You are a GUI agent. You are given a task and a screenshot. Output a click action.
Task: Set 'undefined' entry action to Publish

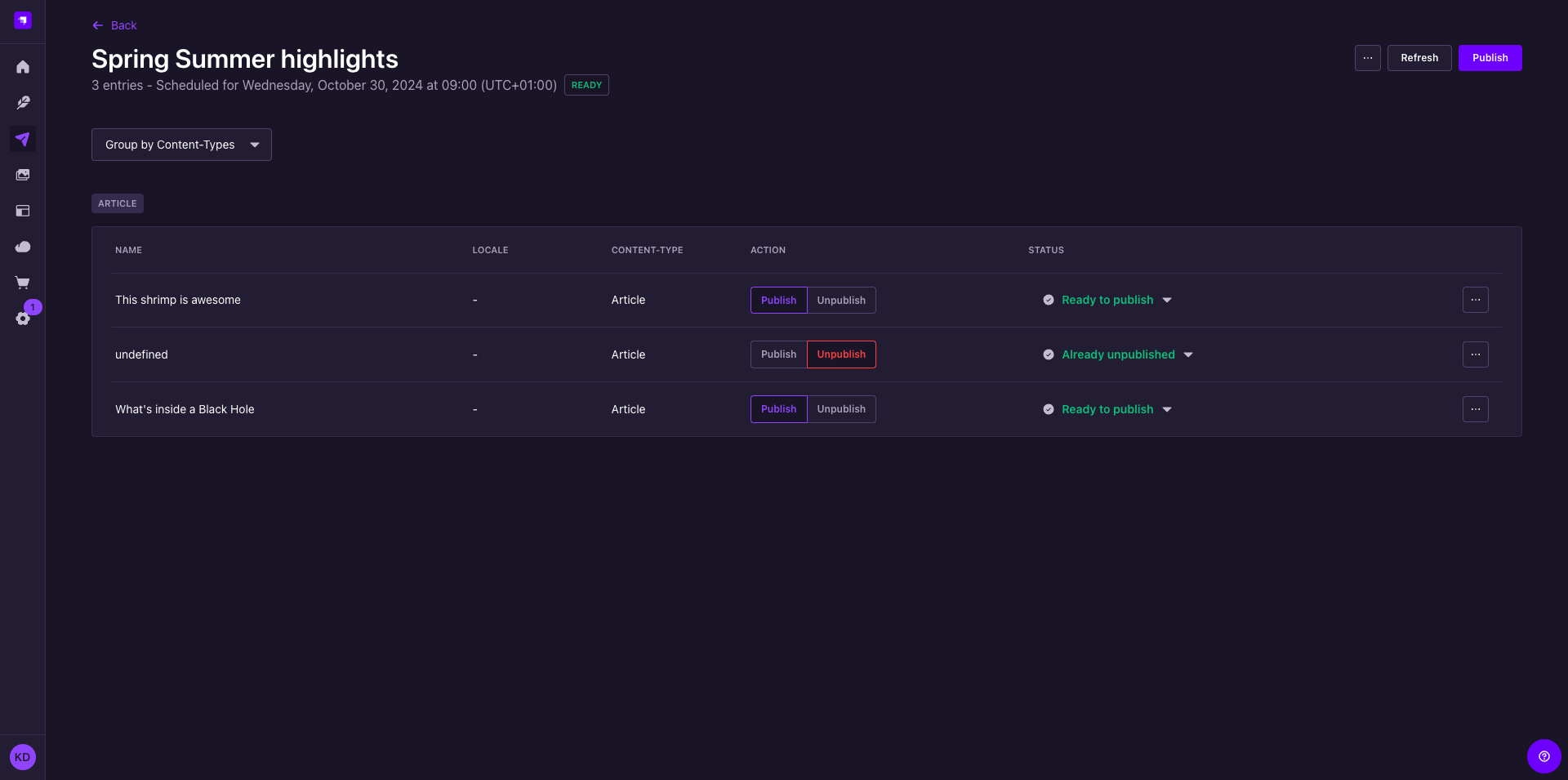pos(778,354)
